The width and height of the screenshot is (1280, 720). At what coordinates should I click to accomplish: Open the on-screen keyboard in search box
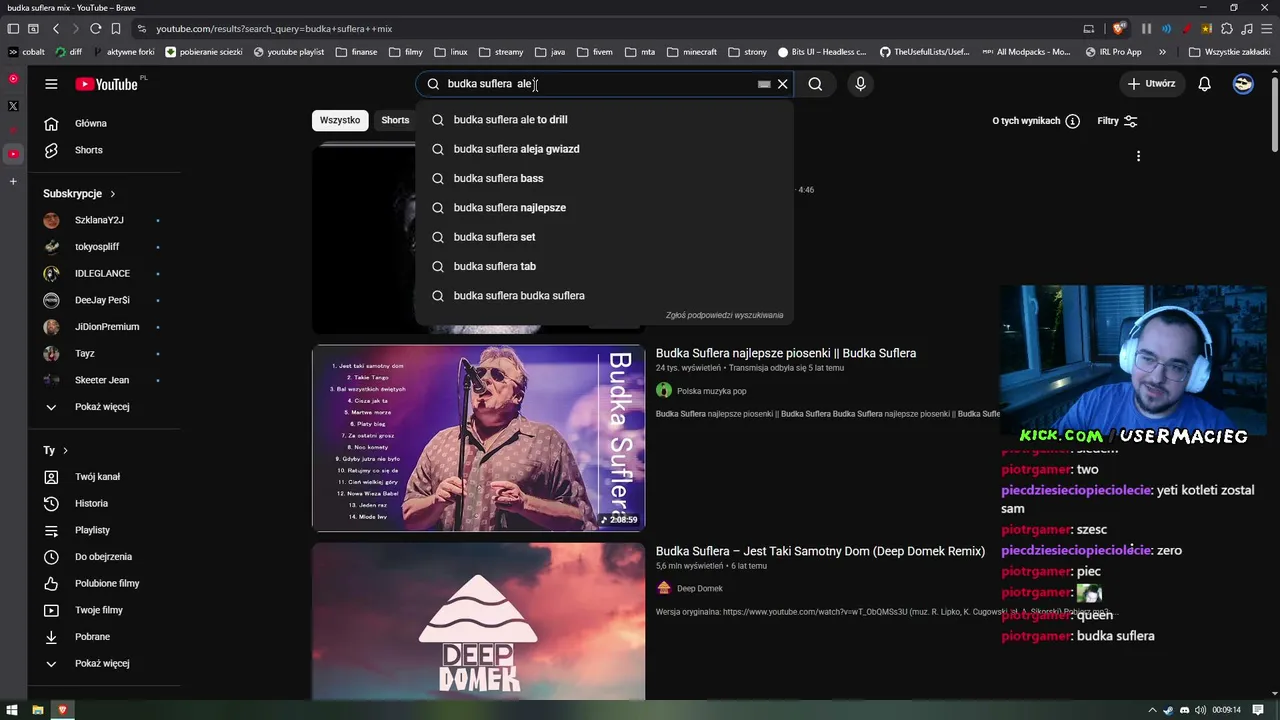(764, 84)
